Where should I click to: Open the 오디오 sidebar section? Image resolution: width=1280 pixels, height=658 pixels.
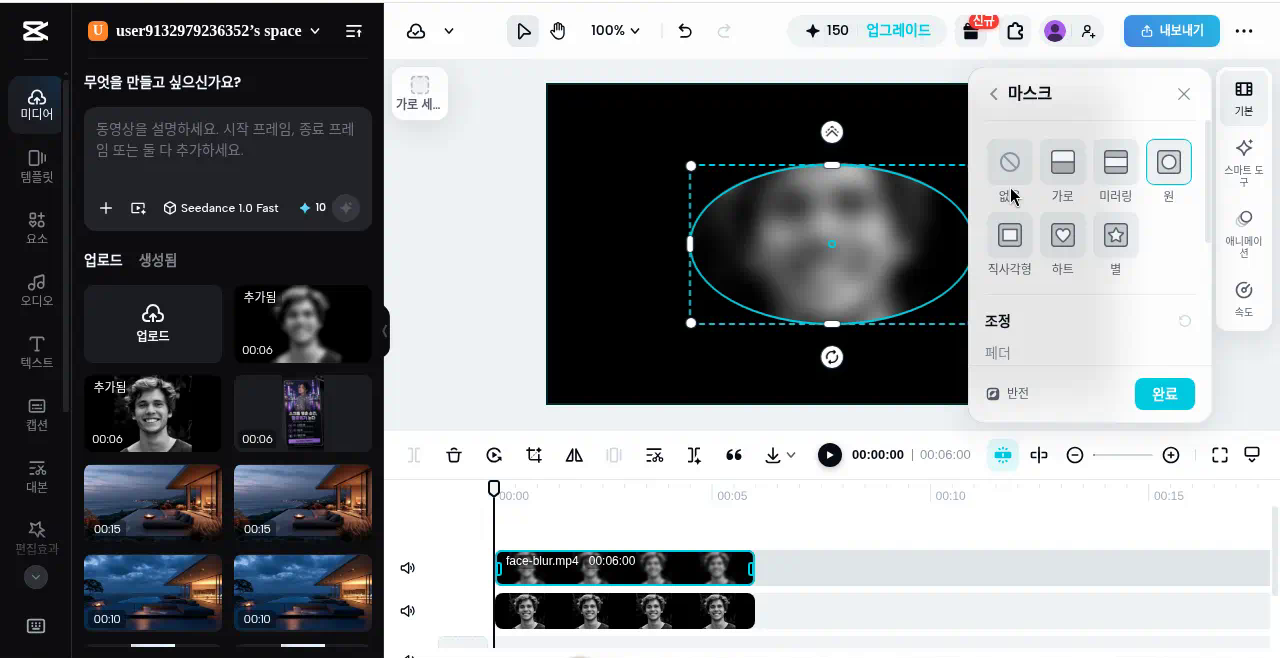[37, 290]
